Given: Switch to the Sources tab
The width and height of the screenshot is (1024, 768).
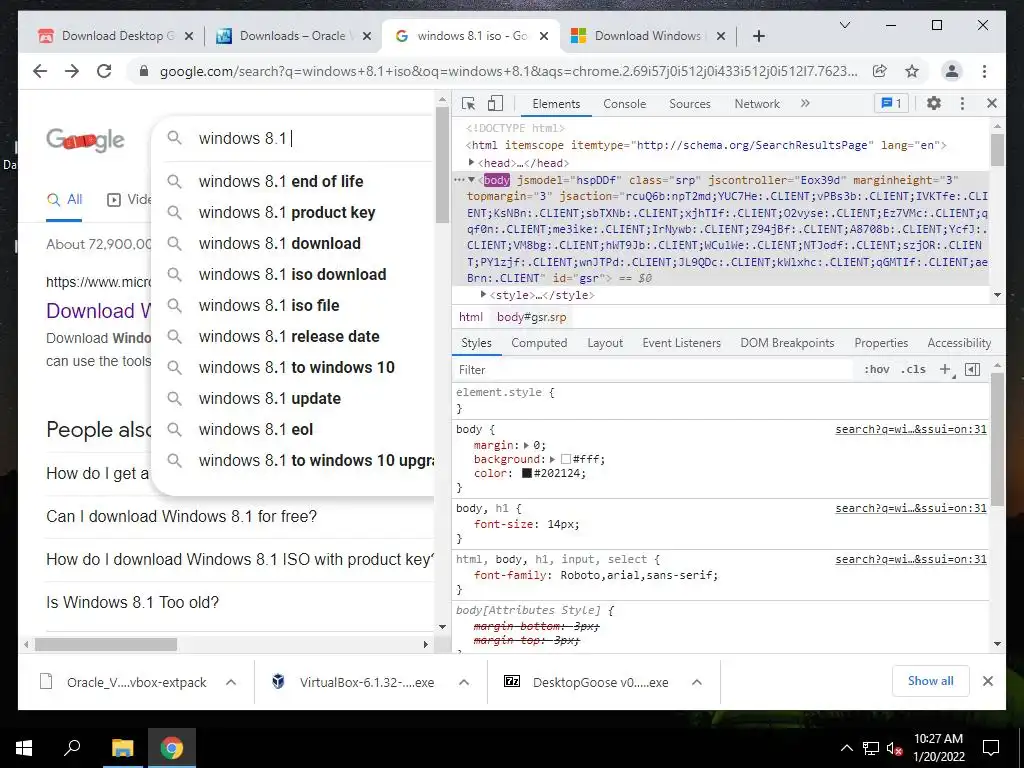Looking at the screenshot, I should coord(690,104).
